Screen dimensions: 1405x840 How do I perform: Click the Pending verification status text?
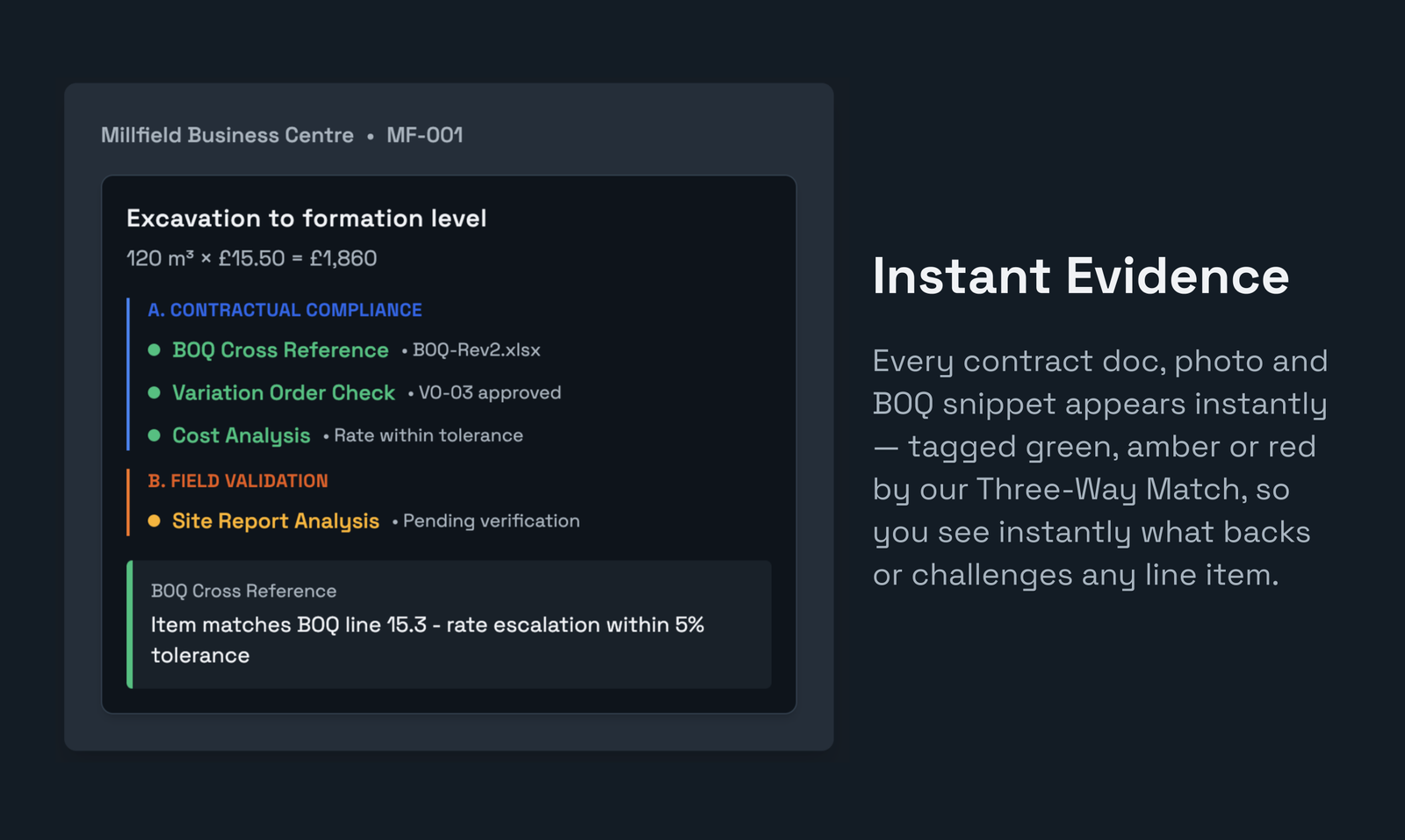(x=492, y=521)
